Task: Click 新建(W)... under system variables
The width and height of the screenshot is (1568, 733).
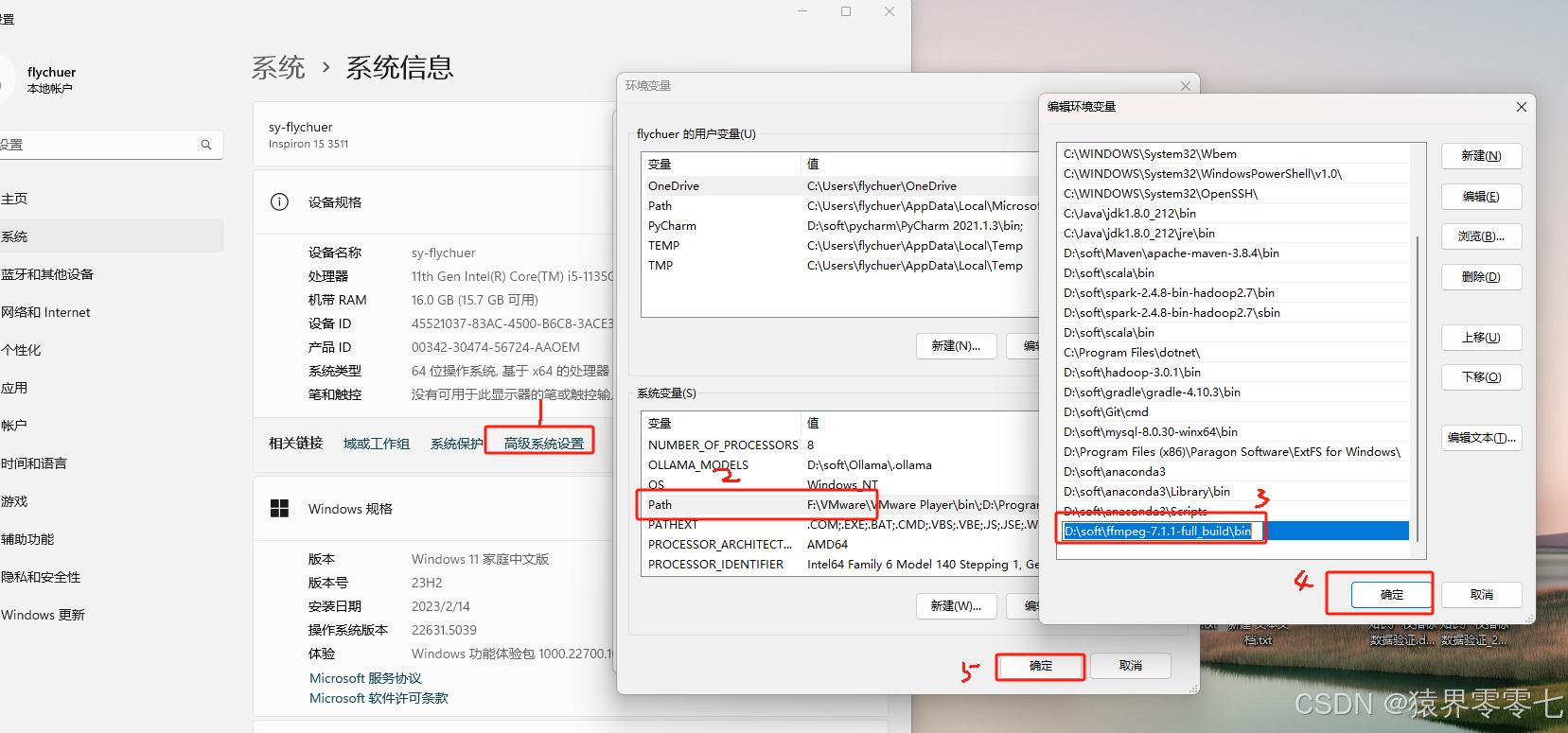Action: tap(956, 606)
